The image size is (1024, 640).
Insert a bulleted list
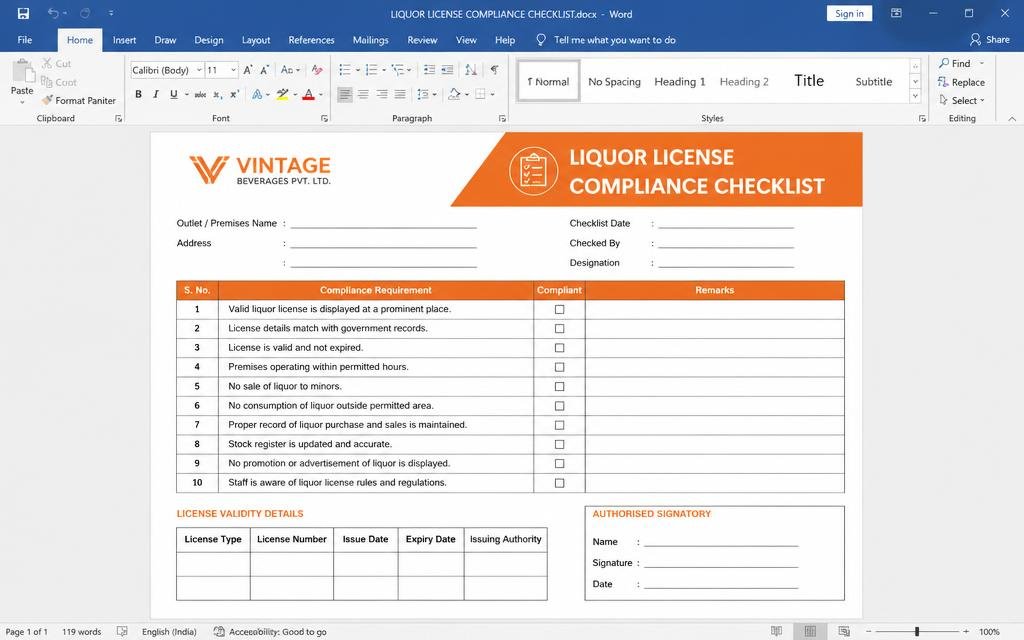point(345,70)
